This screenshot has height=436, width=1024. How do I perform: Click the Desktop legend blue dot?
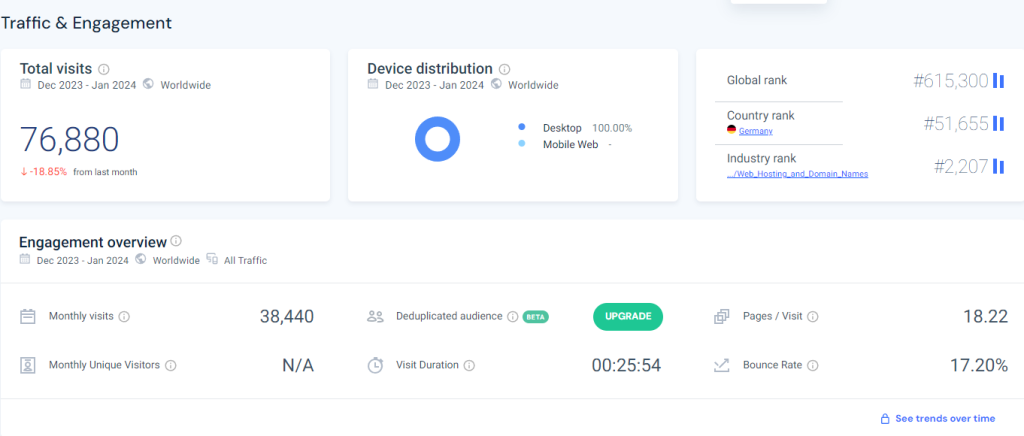point(522,128)
